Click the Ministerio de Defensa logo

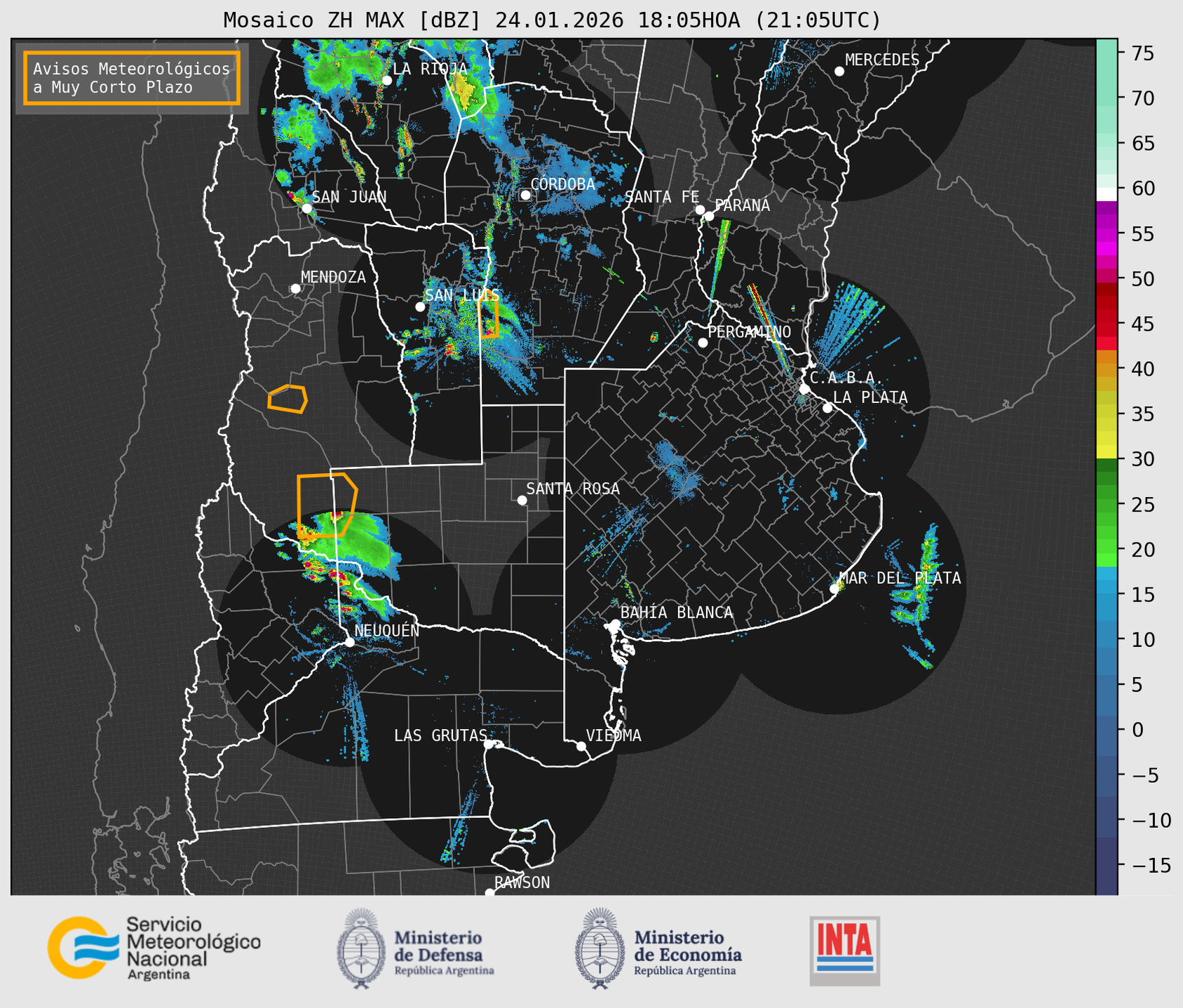pyautogui.click(x=416, y=949)
